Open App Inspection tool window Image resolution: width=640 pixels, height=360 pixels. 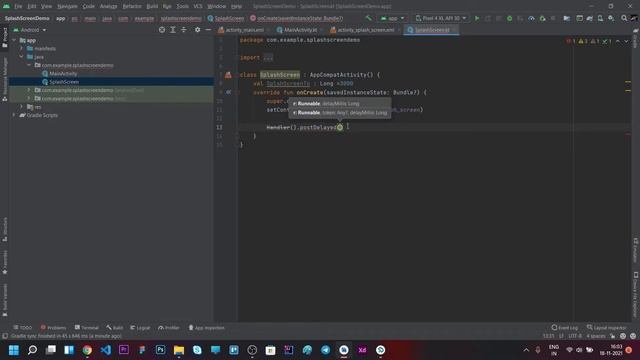(207, 328)
